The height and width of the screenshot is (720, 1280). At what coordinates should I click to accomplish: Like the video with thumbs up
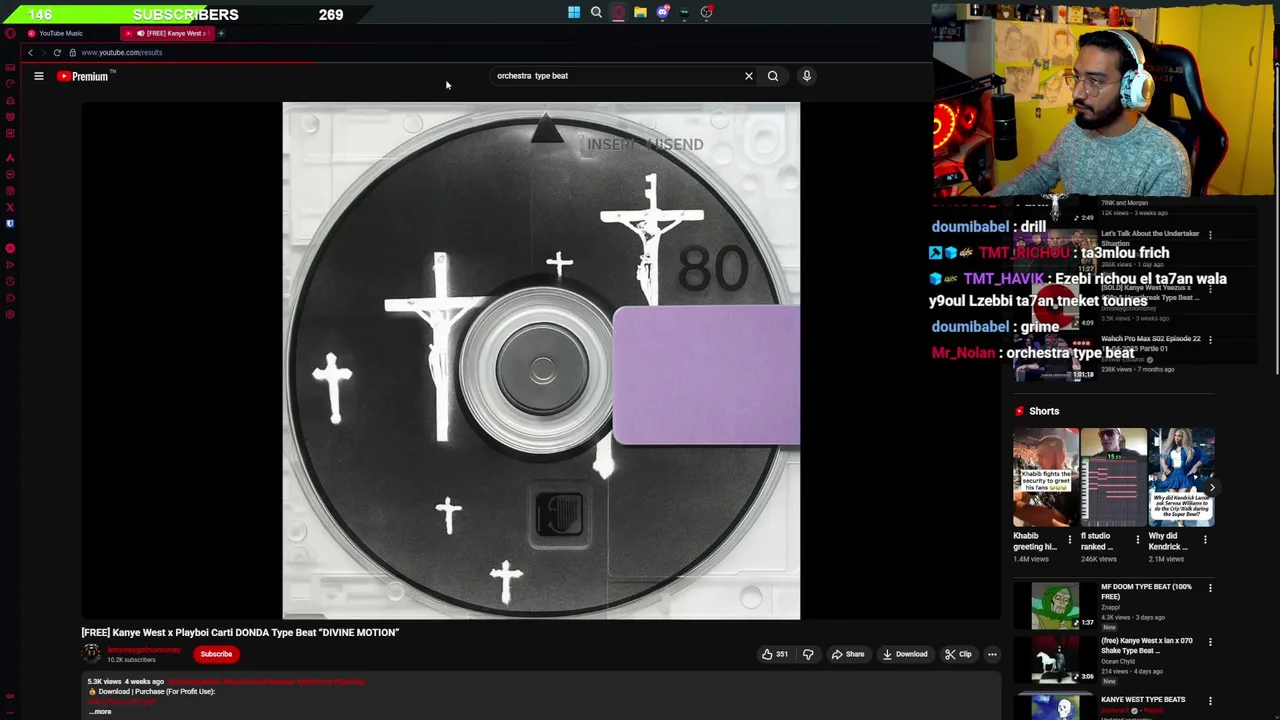tap(774, 654)
